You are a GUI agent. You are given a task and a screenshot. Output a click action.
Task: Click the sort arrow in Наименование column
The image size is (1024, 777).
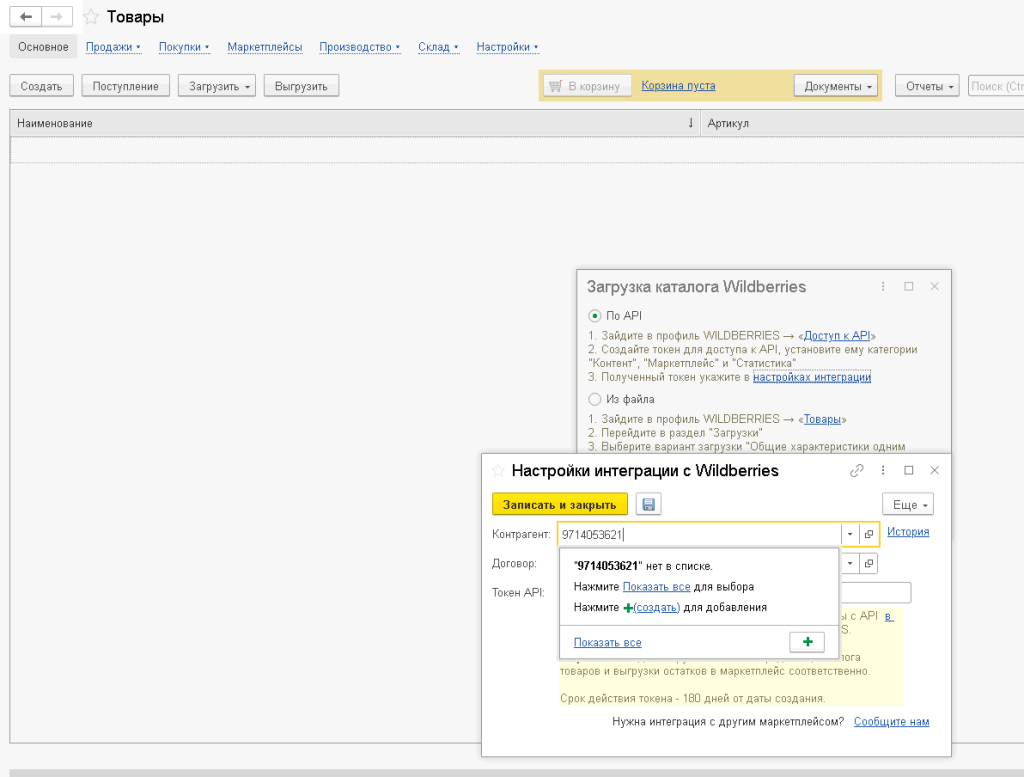point(690,123)
